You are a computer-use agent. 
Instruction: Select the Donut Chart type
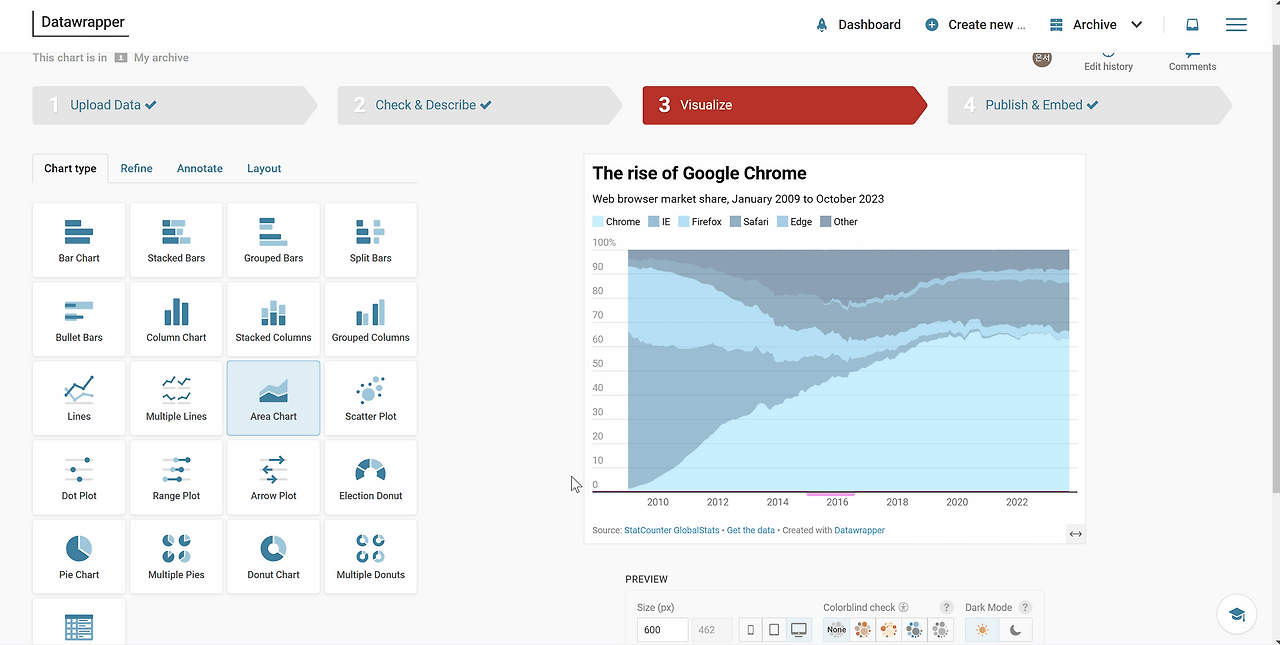coord(273,556)
